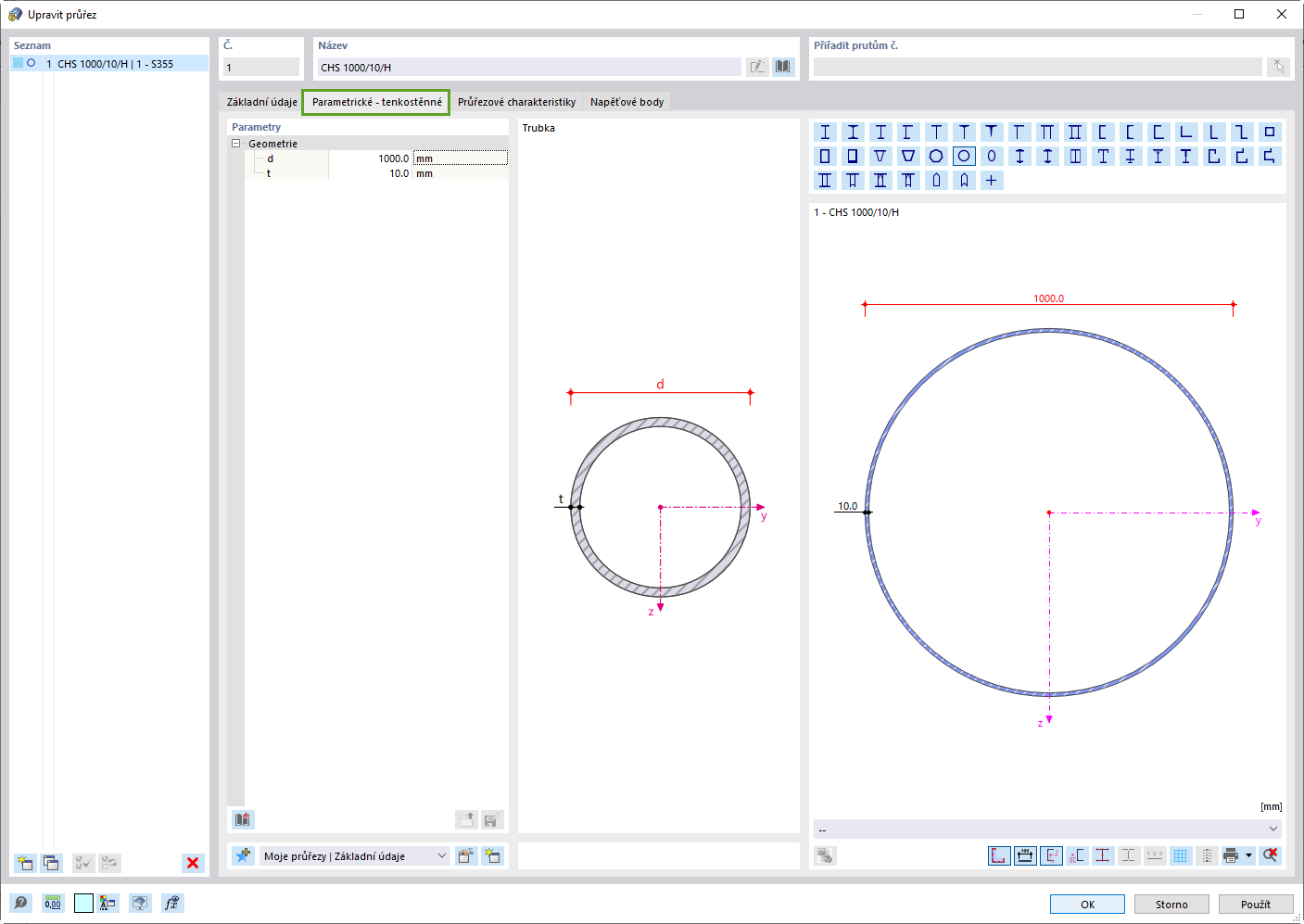
Task: Open library below the Parametry panel
Action: (243, 819)
